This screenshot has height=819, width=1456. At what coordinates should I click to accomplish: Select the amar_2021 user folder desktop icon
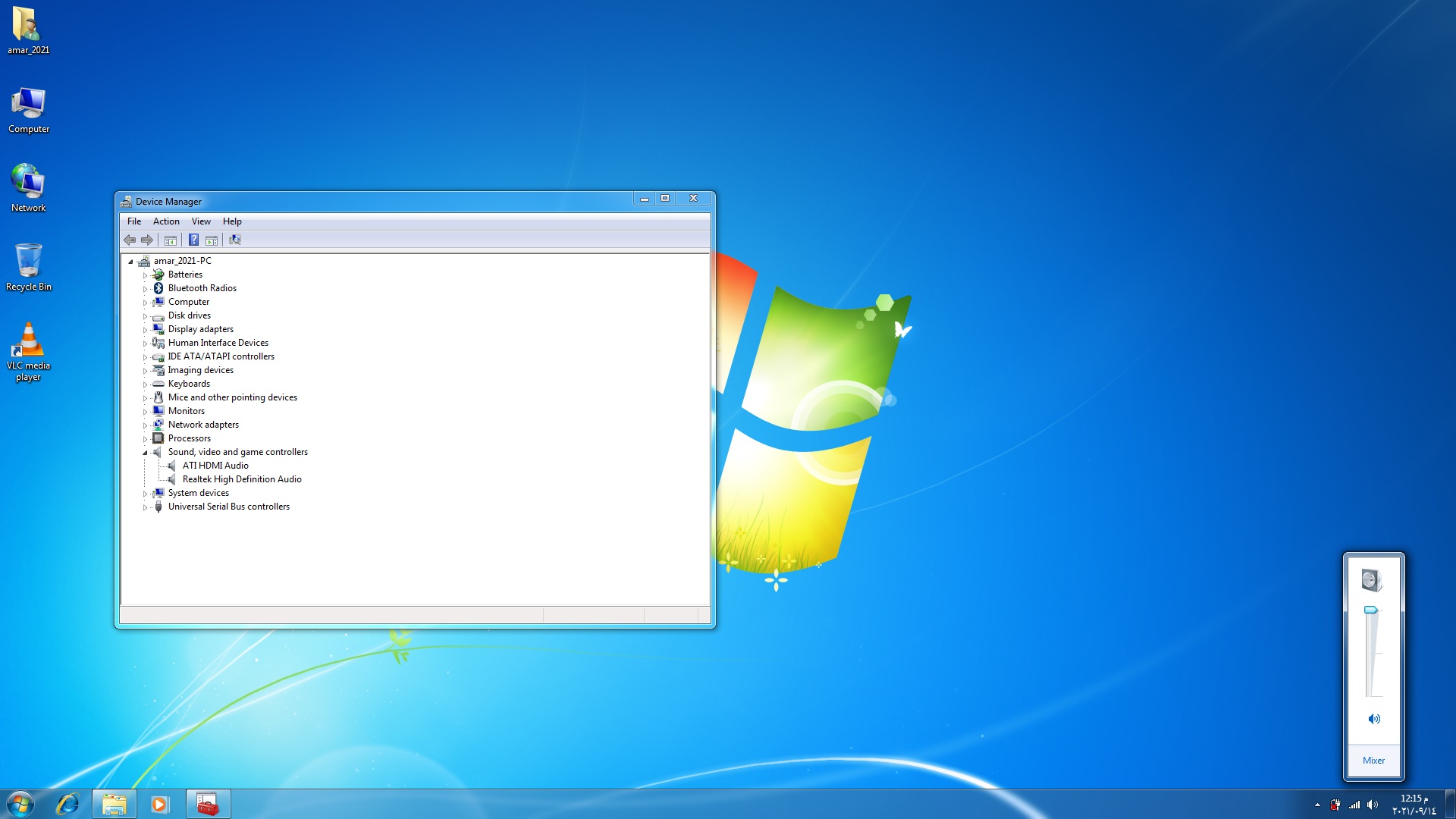(x=29, y=31)
